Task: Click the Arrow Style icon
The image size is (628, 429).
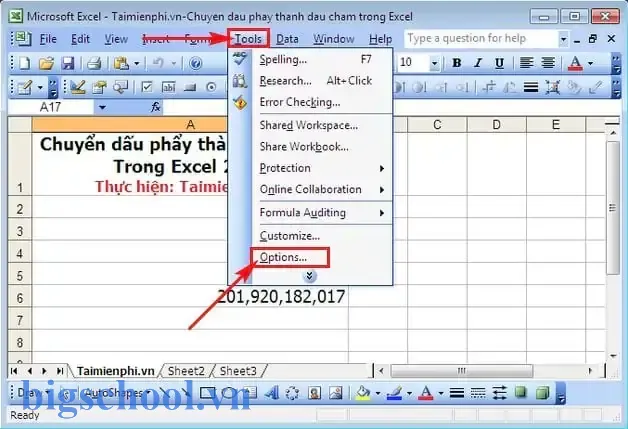Action: point(499,393)
